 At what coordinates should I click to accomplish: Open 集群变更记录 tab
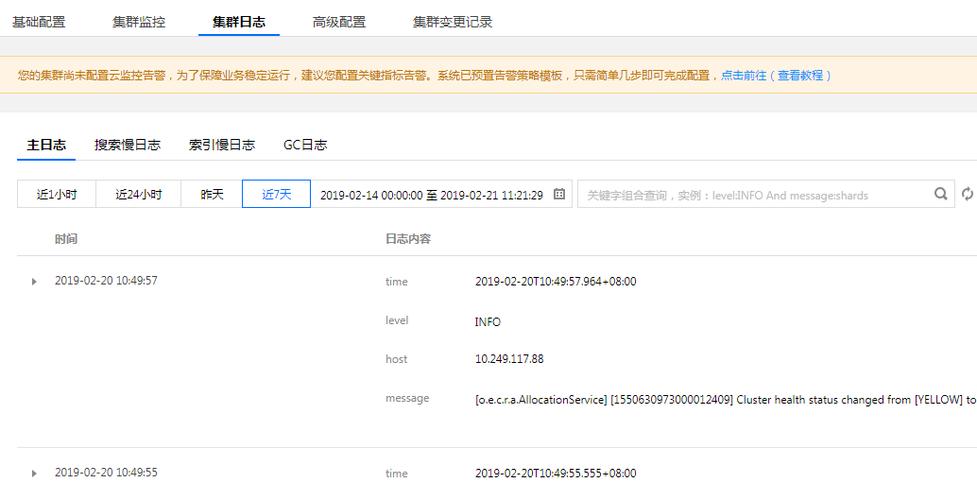452,22
